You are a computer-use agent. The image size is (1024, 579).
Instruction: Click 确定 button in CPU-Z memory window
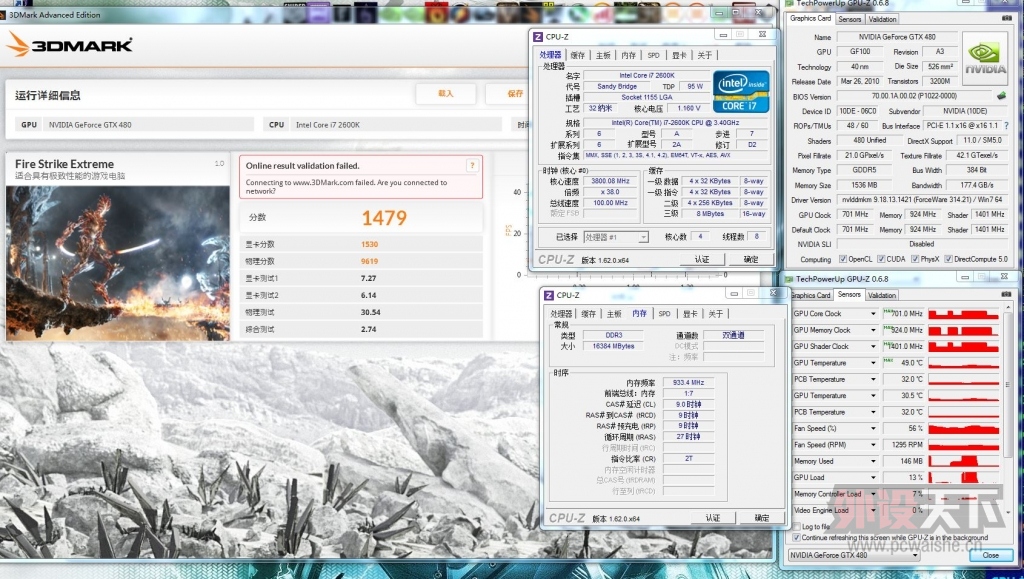pyautogui.click(x=761, y=518)
